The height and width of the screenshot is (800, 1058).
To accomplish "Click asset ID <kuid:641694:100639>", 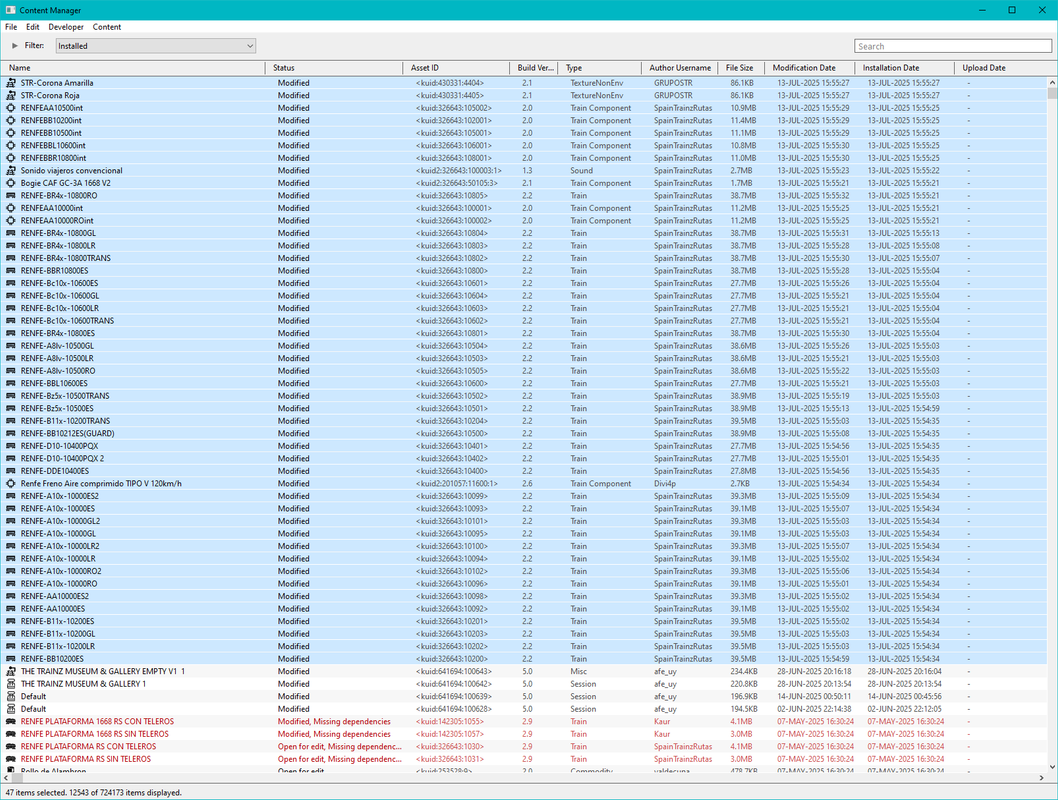I will click(x=453, y=696).
